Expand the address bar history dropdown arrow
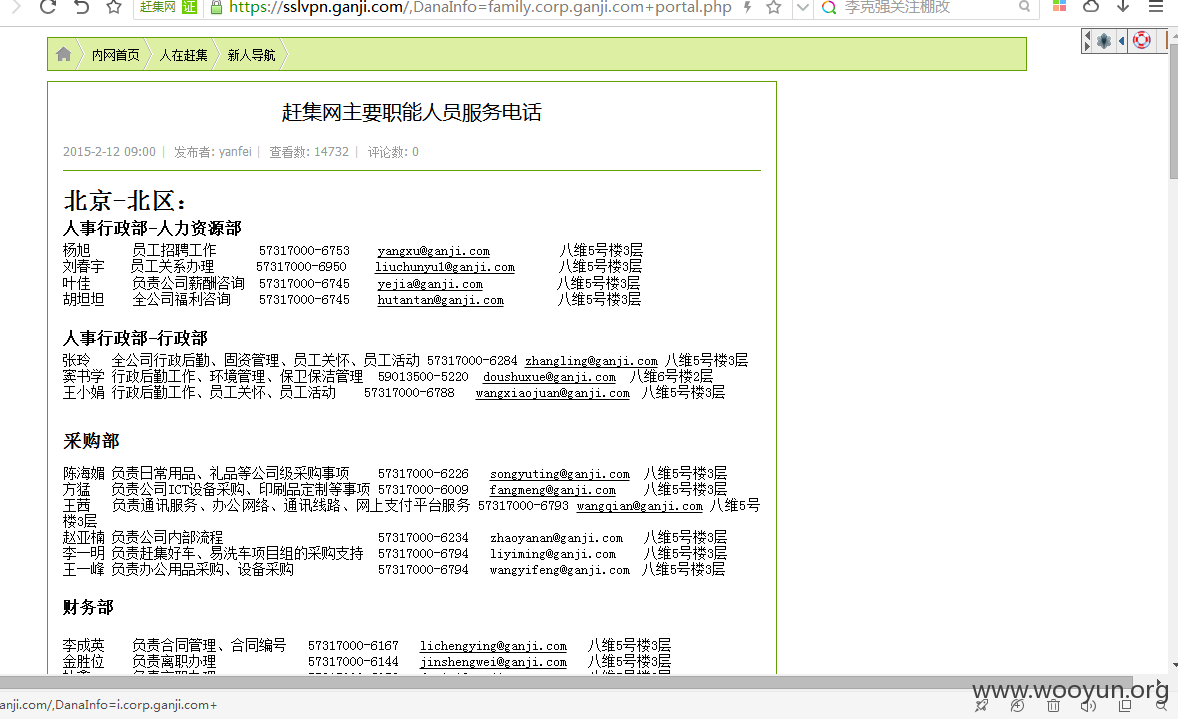The width and height of the screenshot is (1178, 719). [802, 8]
